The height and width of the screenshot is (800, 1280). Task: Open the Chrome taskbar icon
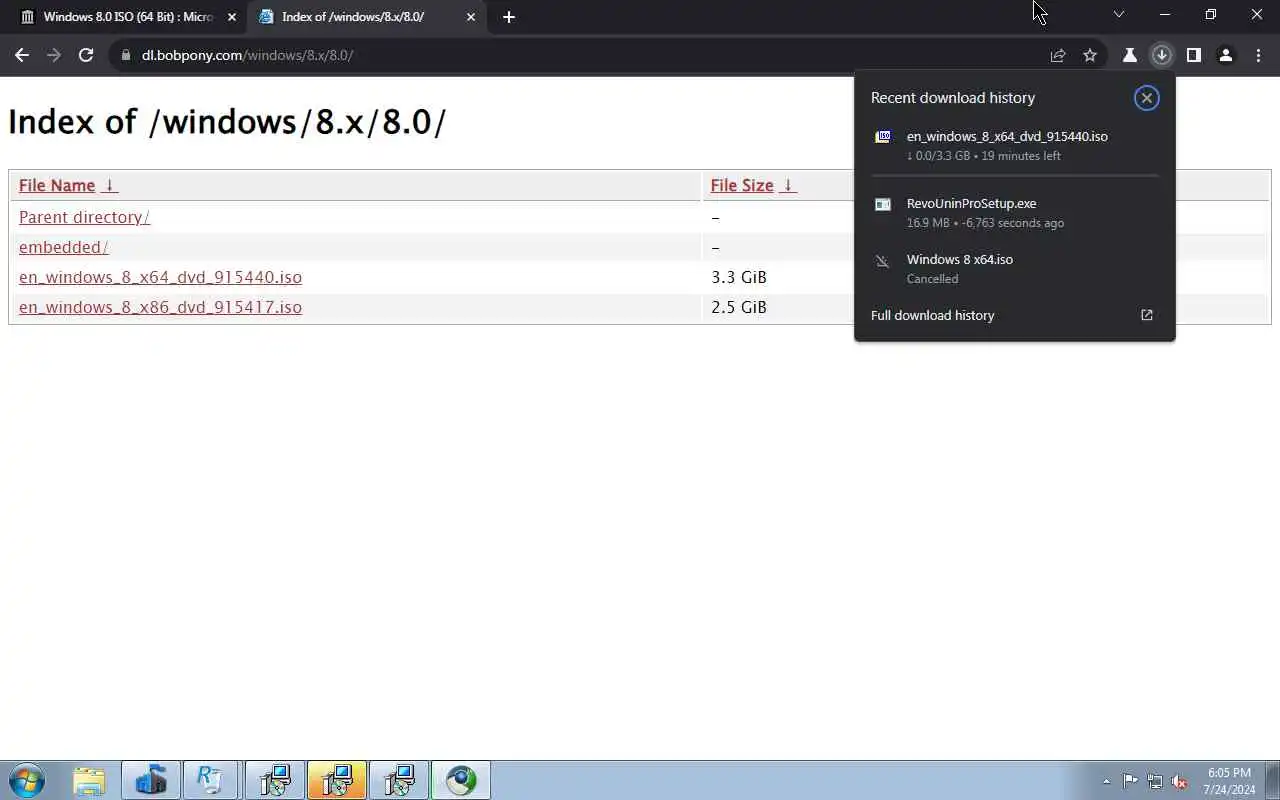[x=461, y=780]
